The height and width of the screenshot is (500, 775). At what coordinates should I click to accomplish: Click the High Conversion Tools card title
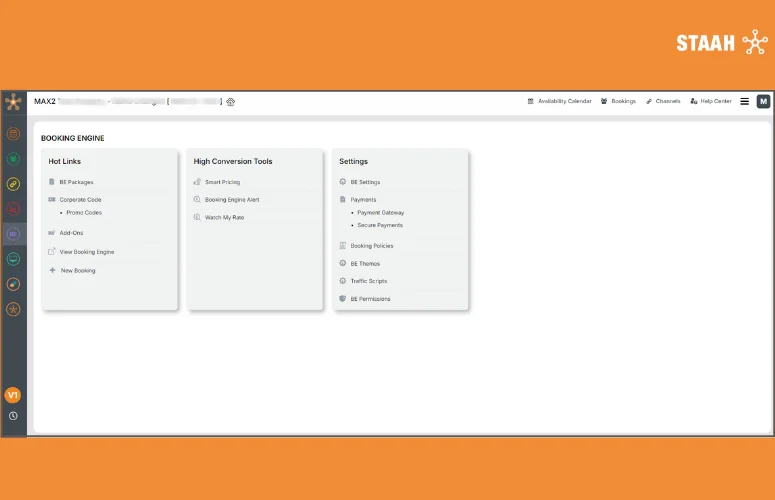point(233,162)
